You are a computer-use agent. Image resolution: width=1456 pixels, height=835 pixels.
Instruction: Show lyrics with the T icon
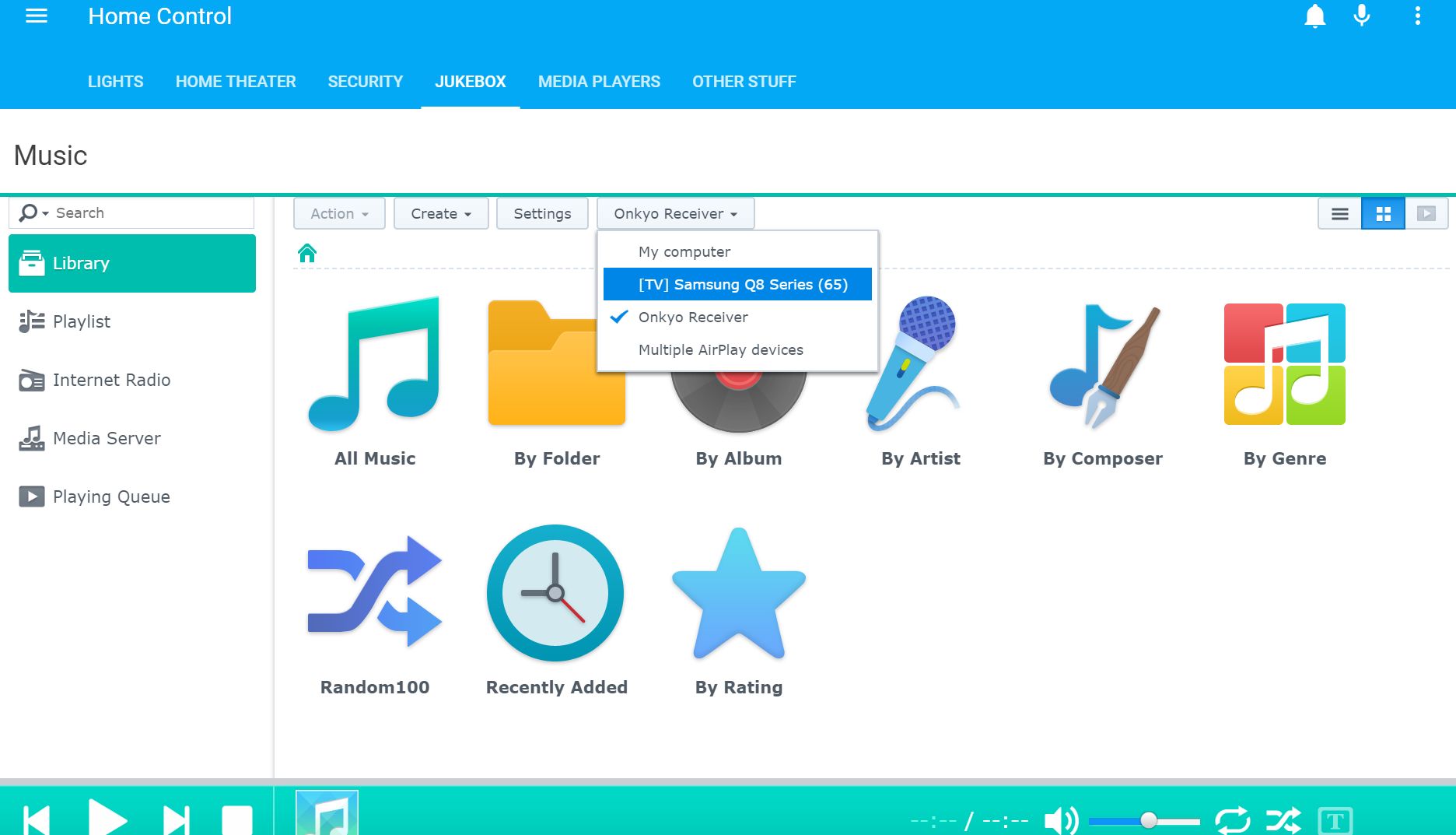1335,821
